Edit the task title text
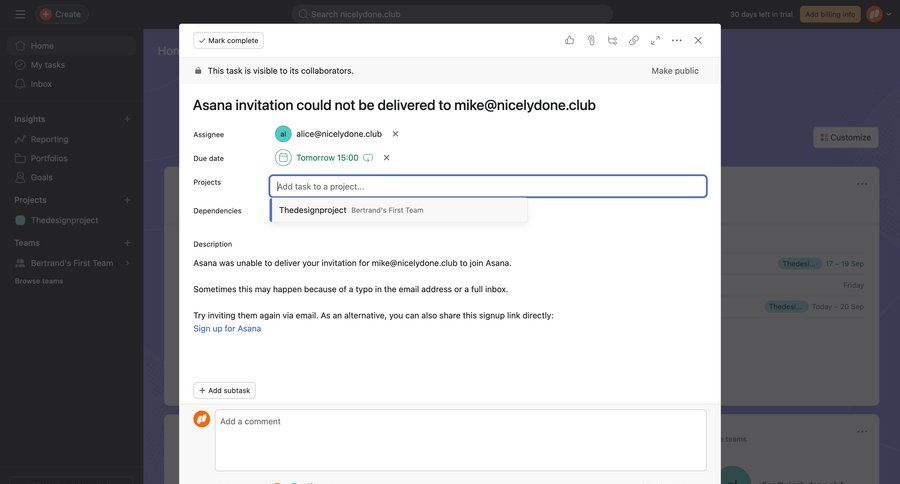Image resolution: width=900 pixels, height=484 pixels. click(394, 105)
